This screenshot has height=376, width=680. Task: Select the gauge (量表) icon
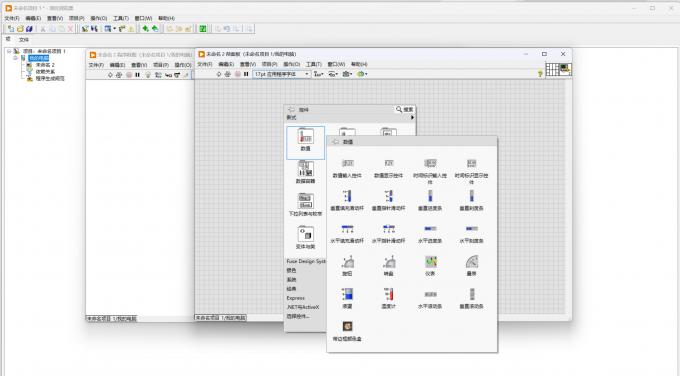(x=471, y=262)
